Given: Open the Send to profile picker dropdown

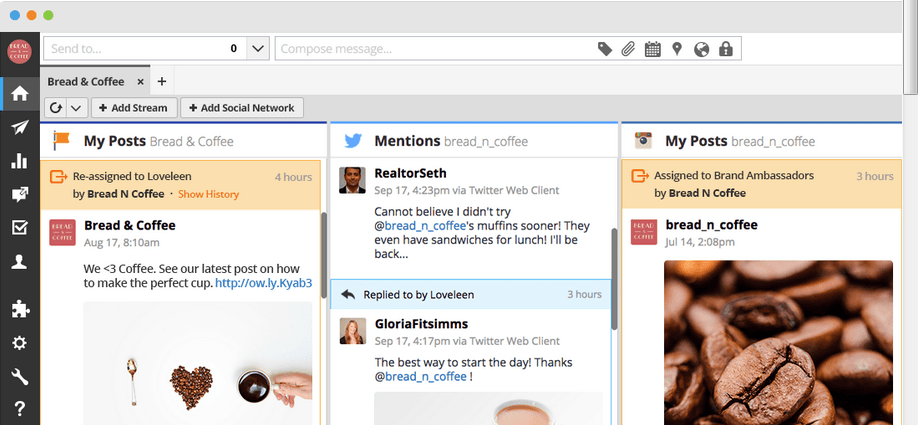Looking at the screenshot, I should (x=258, y=49).
